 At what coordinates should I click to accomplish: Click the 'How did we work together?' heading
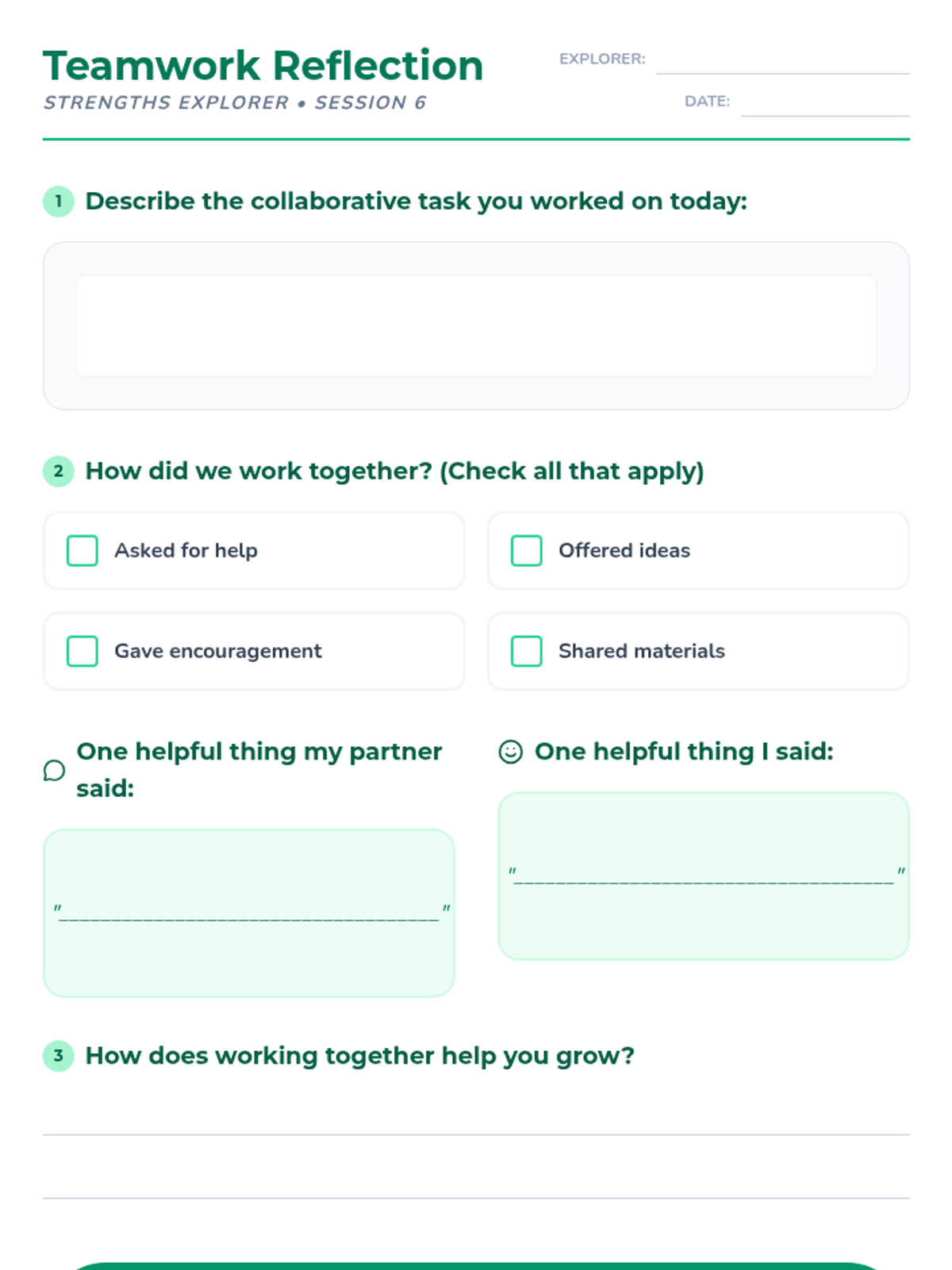pyautogui.click(x=394, y=471)
